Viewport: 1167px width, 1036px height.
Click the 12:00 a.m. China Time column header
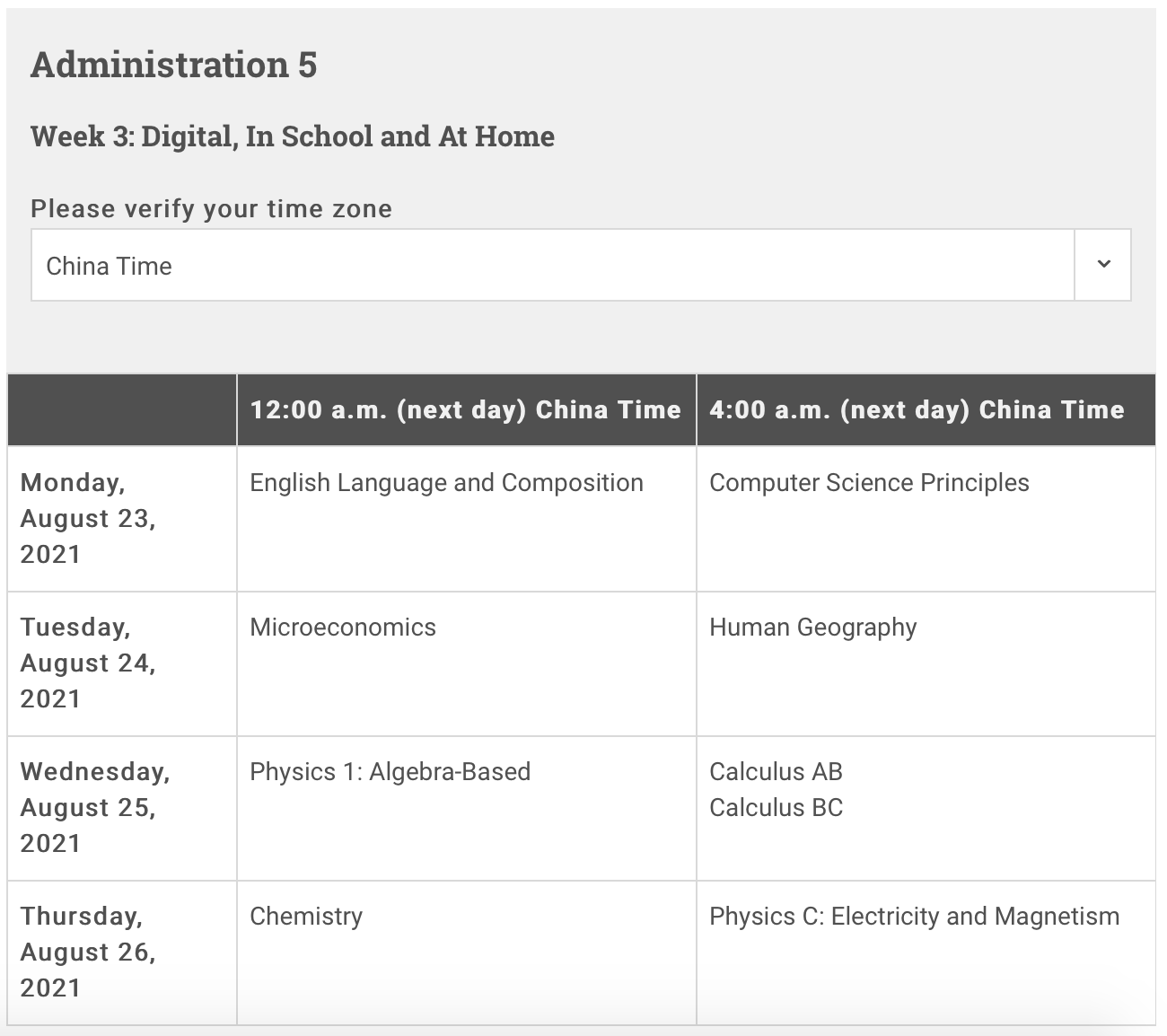465,410
